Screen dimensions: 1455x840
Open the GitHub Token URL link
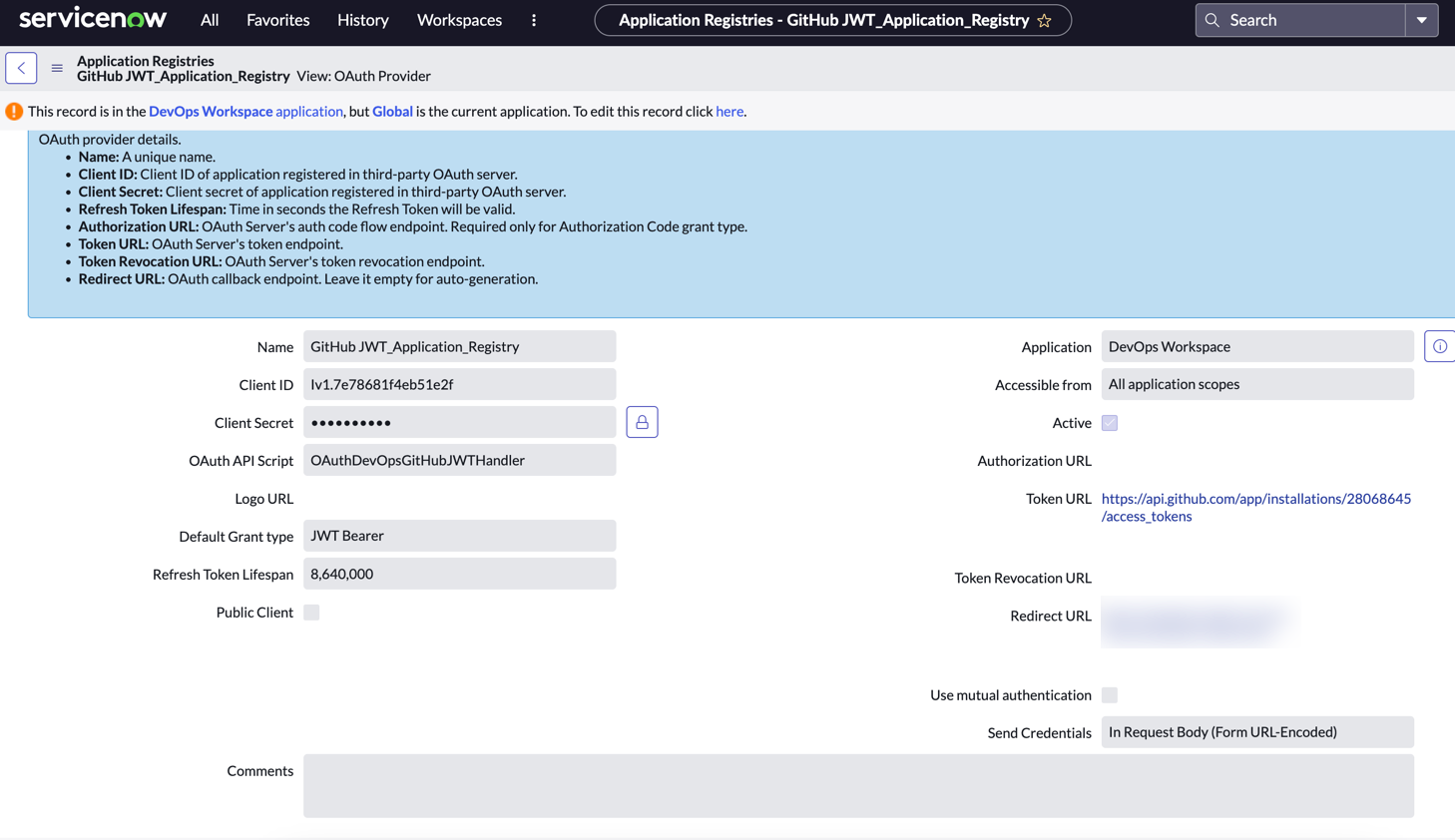(1256, 507)
